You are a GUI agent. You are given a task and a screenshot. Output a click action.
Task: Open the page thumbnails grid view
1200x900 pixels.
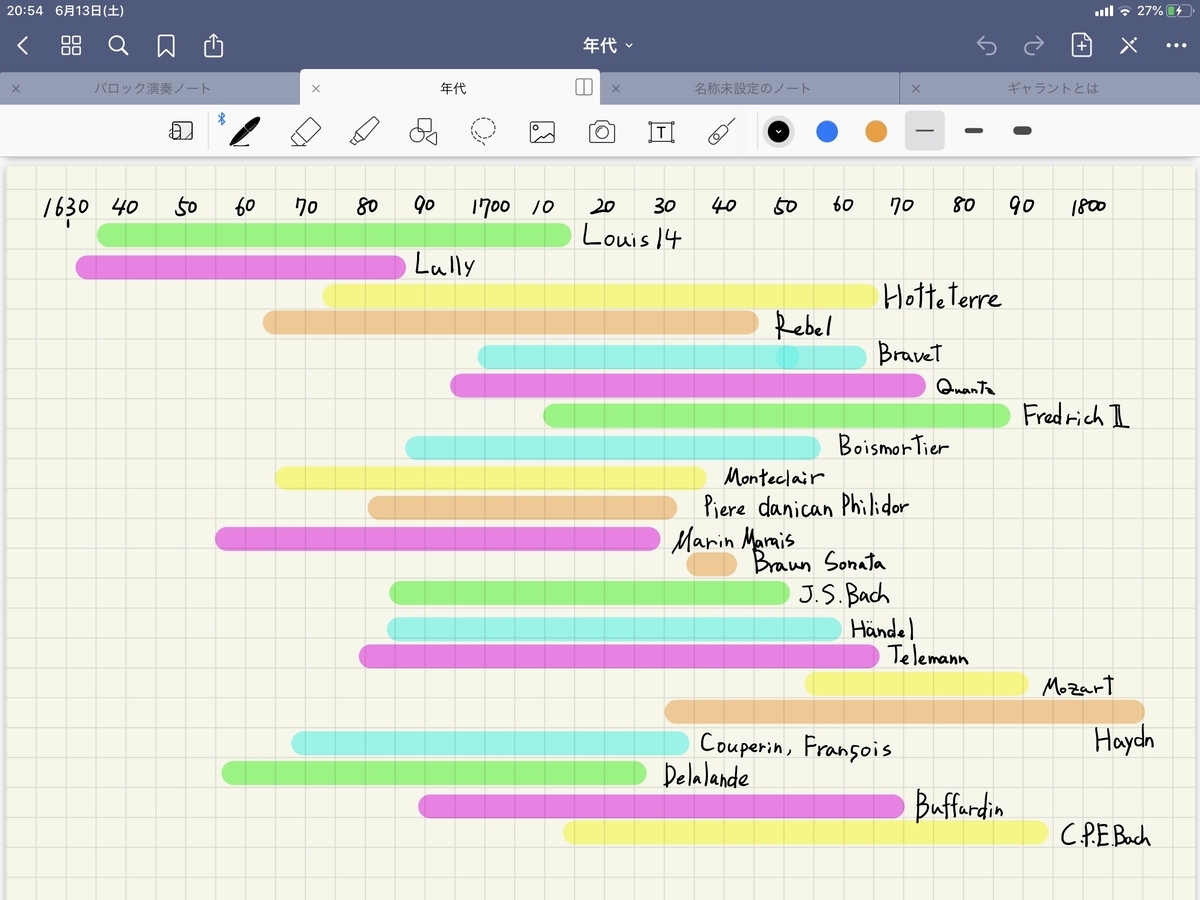pos(71,46)
